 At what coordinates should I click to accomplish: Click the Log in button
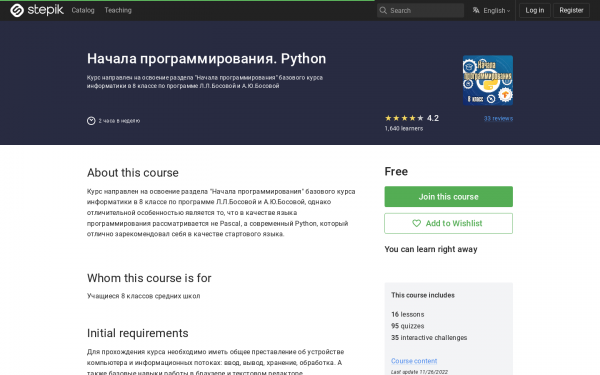[535, 10]
